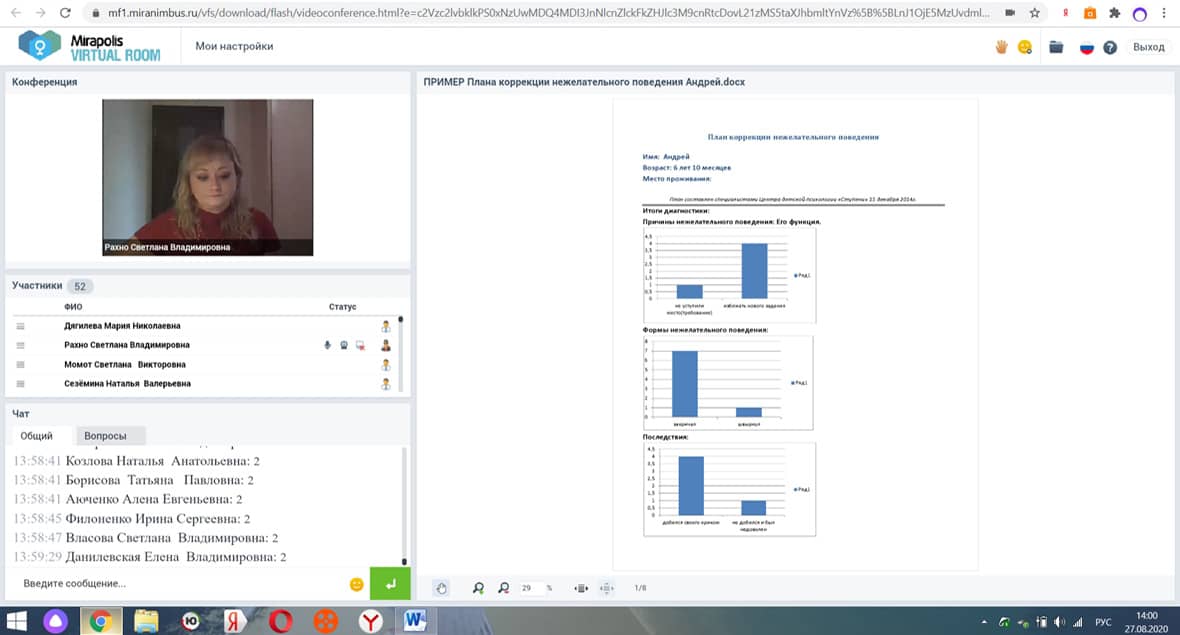Open emoji picker in chat input
The height and width of the screenshot is (635, 1180).
pyautogui.click(x=357, y=584)
